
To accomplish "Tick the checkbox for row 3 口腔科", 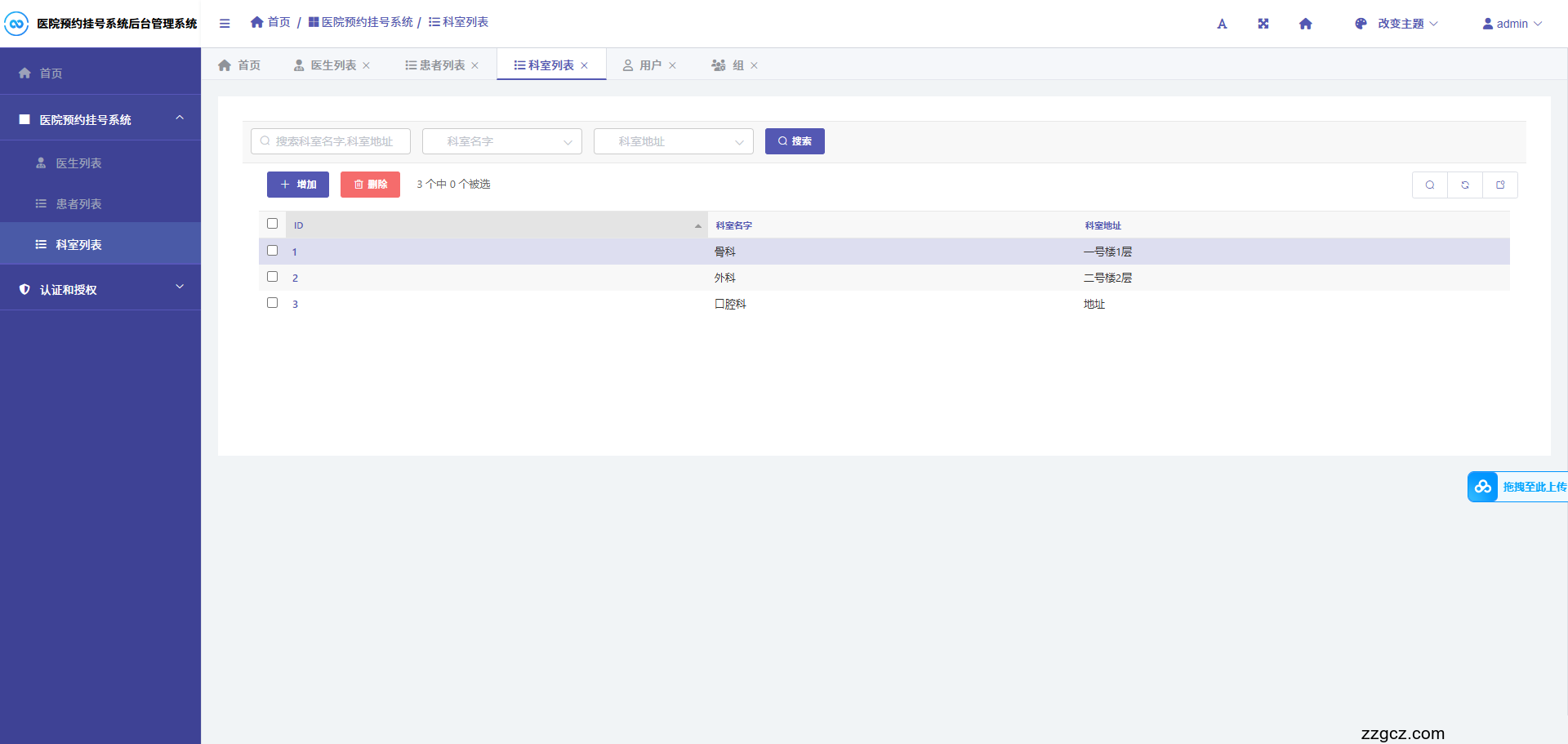I will [x=273, y=303].
